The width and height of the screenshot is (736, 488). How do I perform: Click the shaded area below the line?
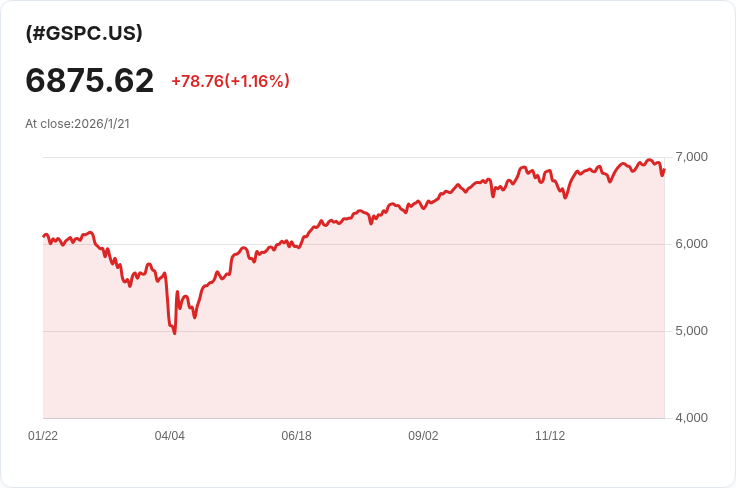354,366
